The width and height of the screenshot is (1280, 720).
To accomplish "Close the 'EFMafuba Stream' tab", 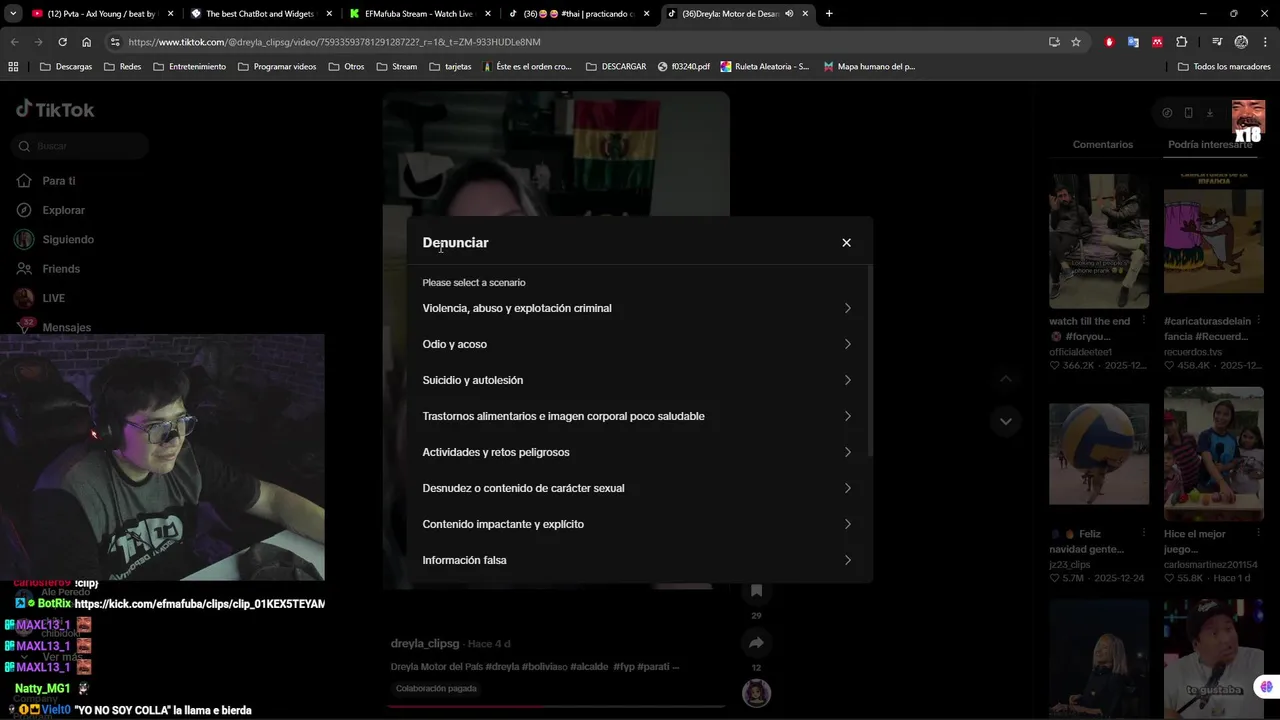I will tap(488, 14).
